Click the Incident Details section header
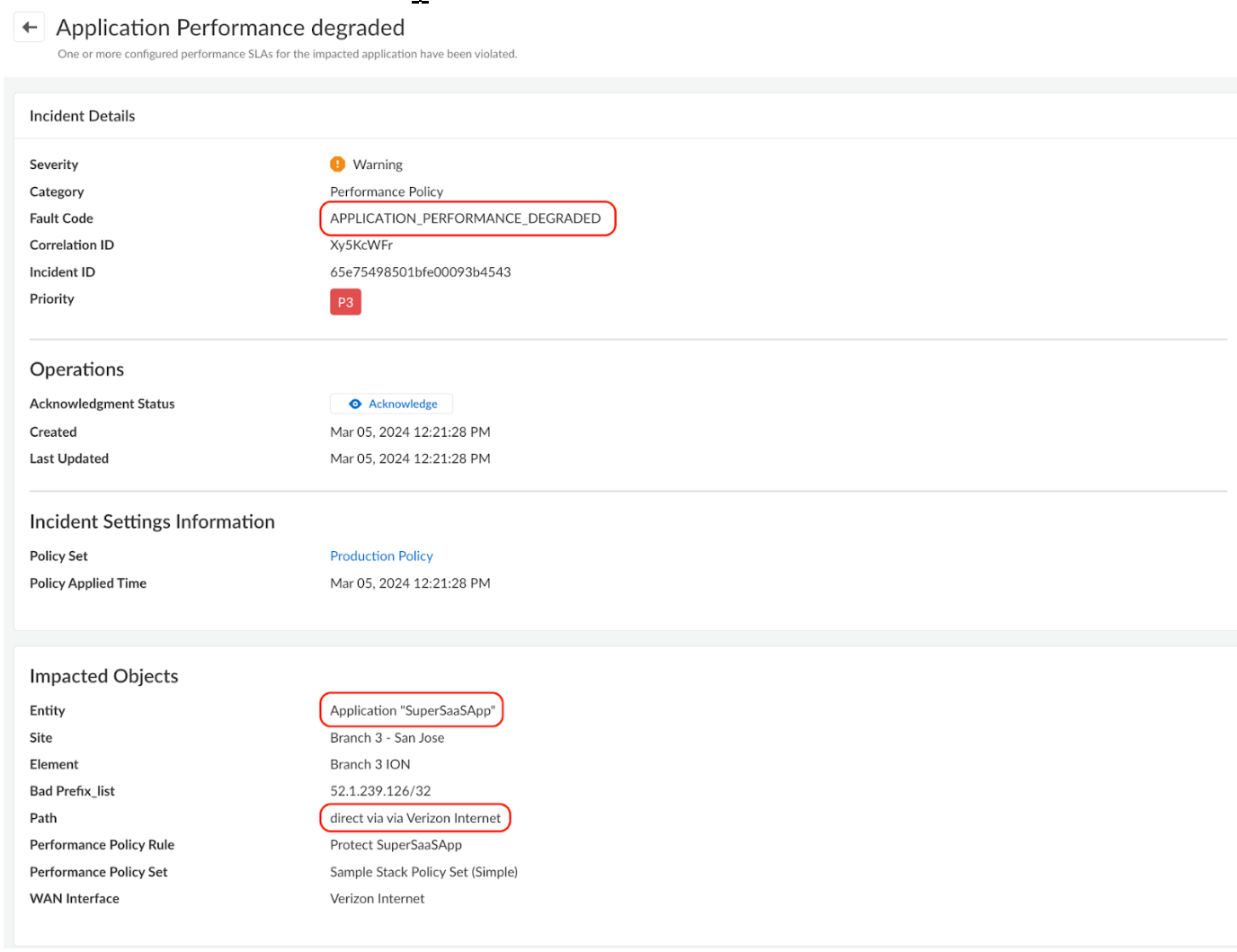Image resolution: width=1237 pixels, height=952 pixels. tap(82, 115)
